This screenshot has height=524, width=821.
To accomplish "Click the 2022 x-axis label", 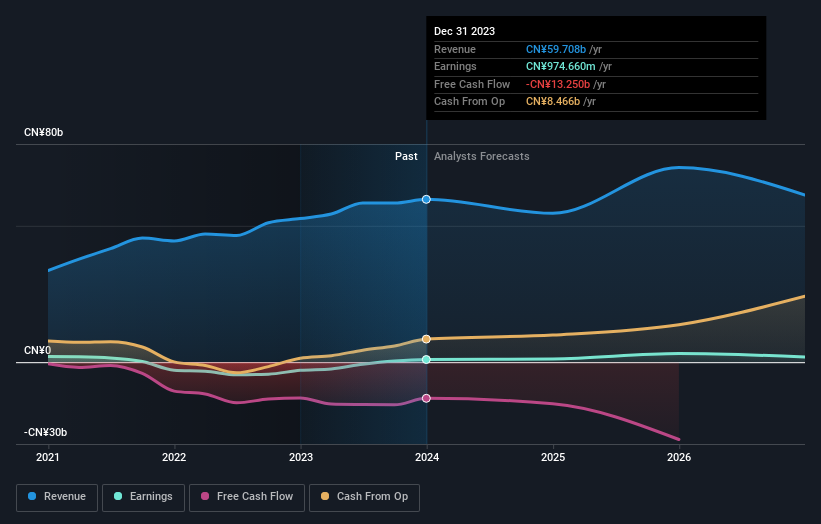I will pos(174,458).
